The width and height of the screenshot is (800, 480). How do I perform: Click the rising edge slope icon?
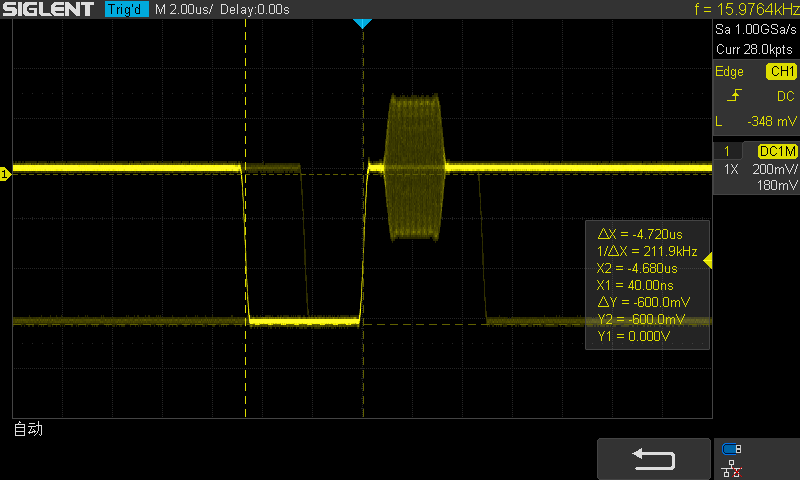(x=734, y=95)
